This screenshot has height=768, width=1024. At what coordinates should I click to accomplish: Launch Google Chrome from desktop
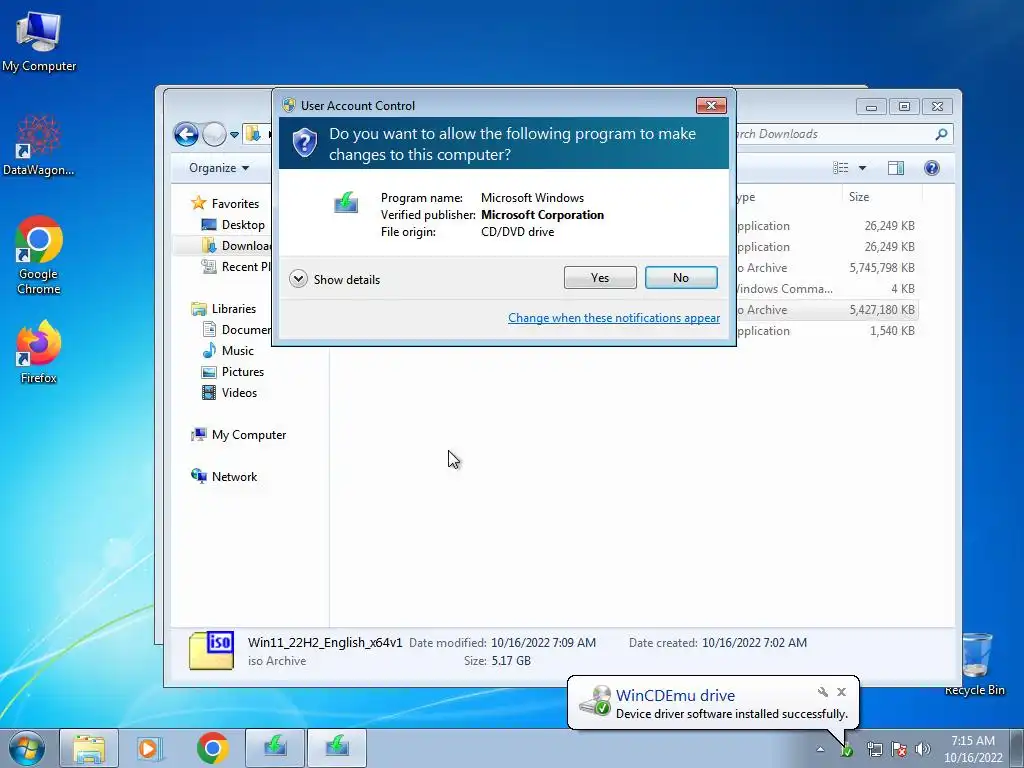point(39,255)
